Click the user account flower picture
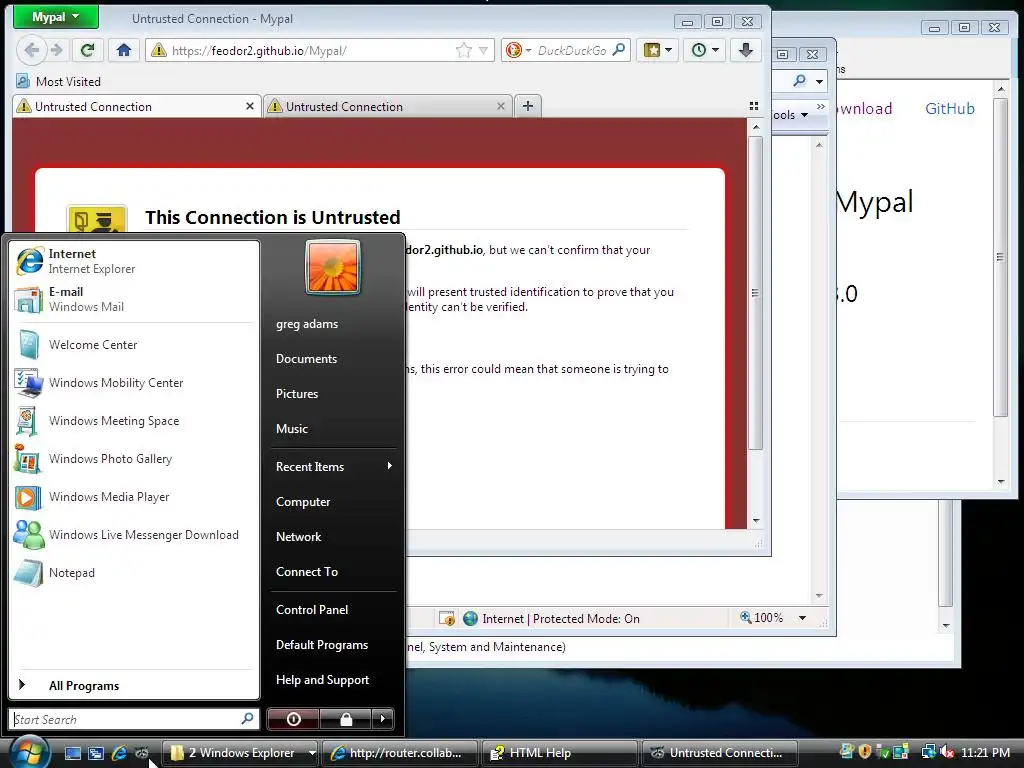 tap(333, 267)
